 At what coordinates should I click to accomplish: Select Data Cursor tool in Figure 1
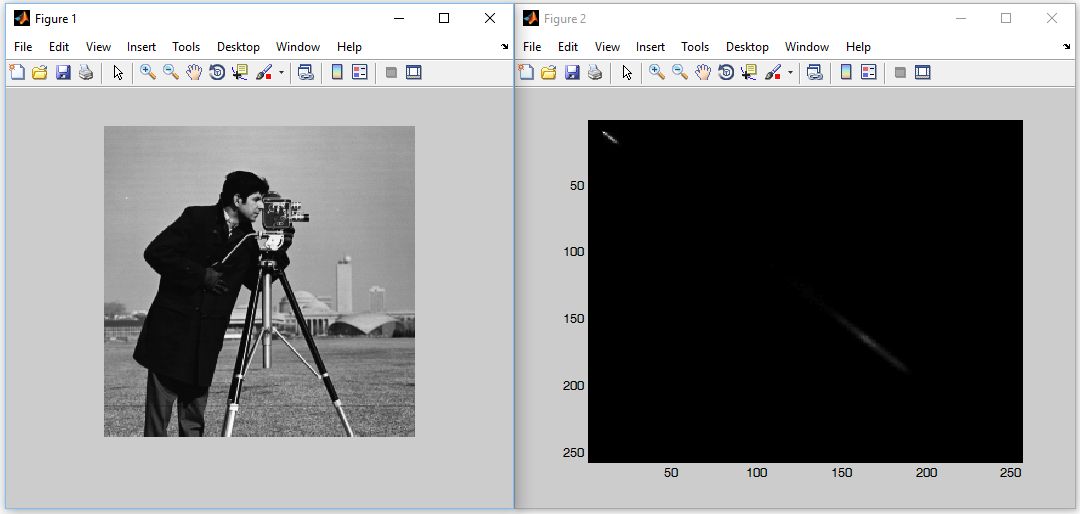point(240,72)
